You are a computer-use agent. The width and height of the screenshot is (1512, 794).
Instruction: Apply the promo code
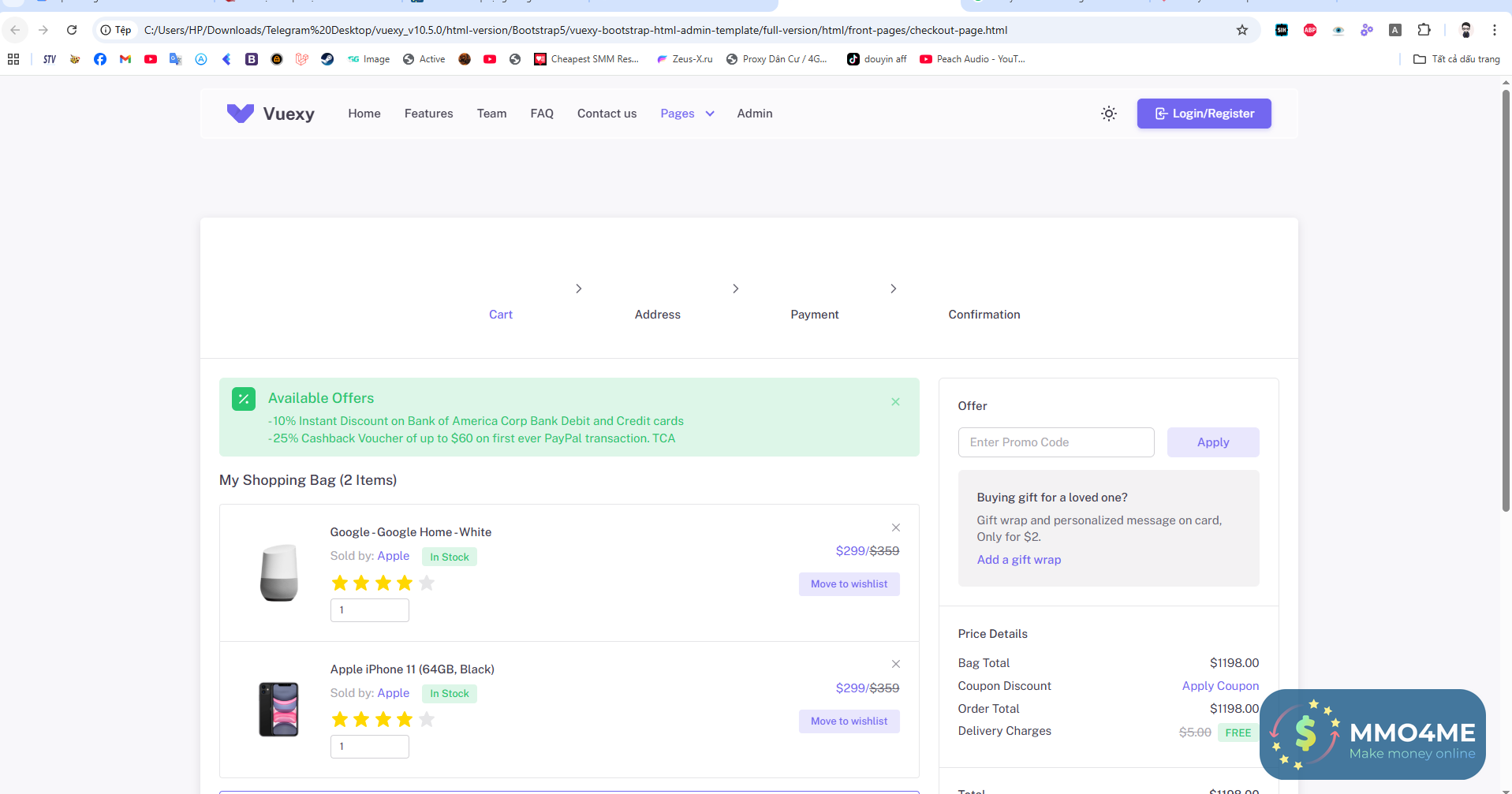(x=1212, y=442)
